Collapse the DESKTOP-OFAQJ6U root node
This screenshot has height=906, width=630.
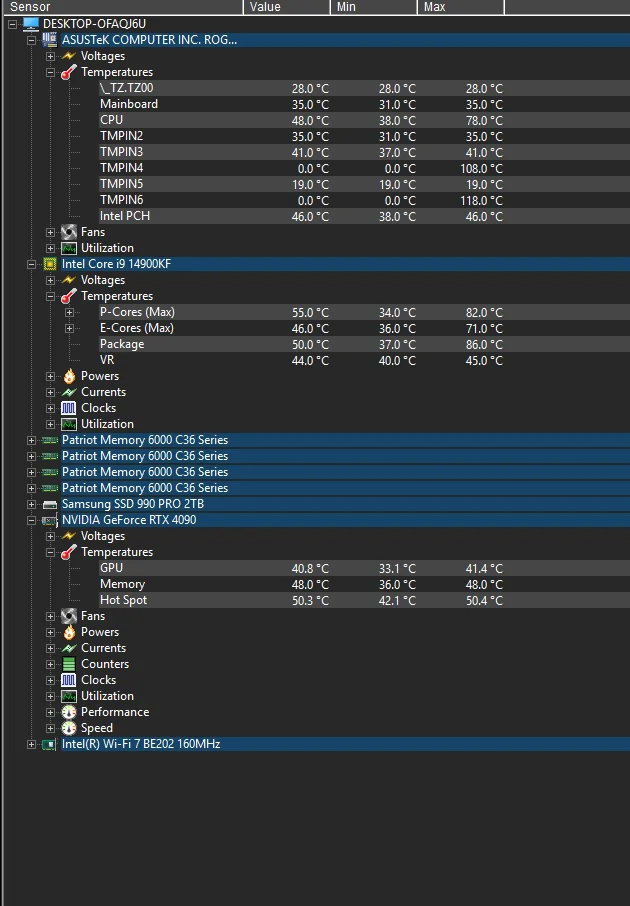point(12,24)
